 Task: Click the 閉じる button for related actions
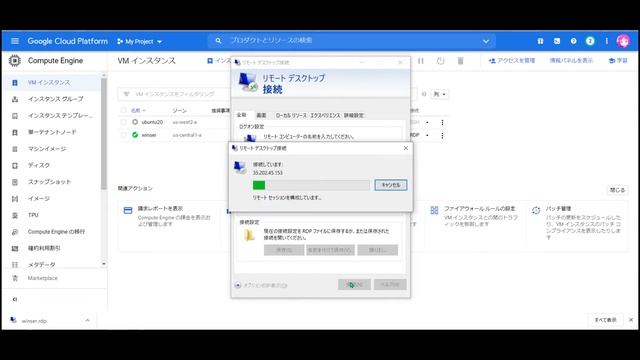pyautogui.click(x=617, y=190)
